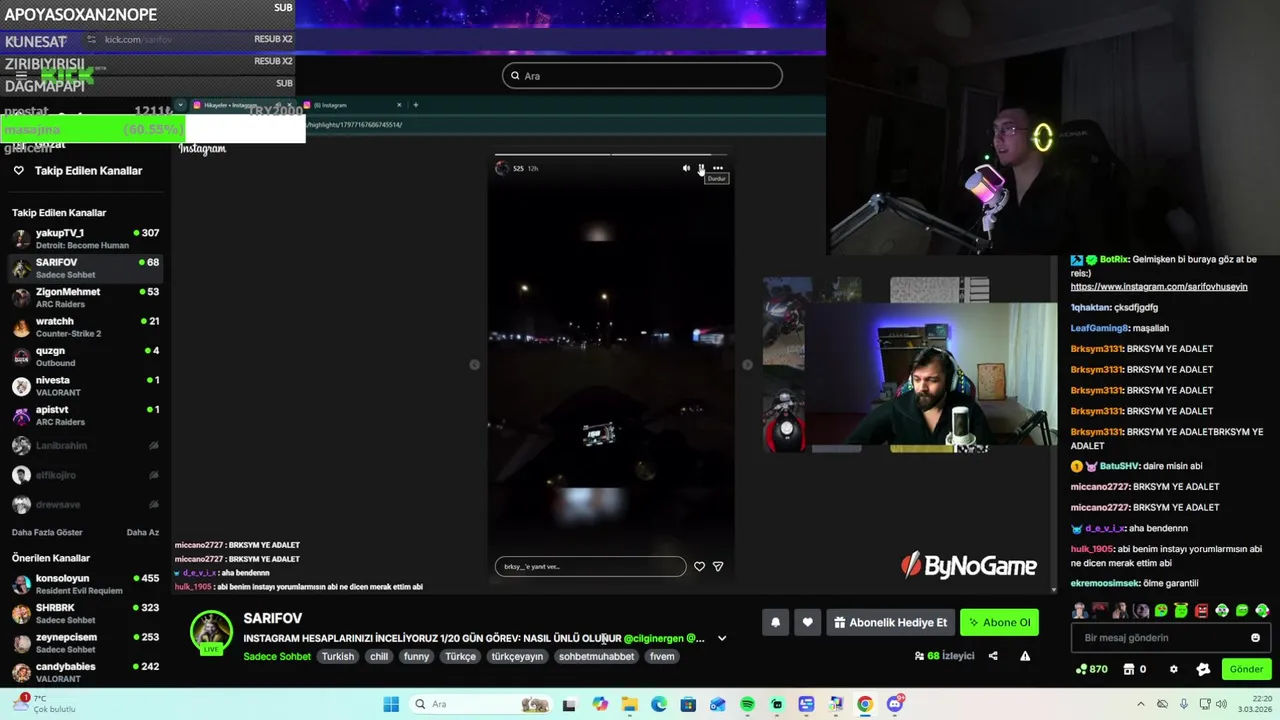Click the Abonelik Hediye Et button
This screenshot has height=720, width=1280.
pyautogui.click(x=890, y=622)
